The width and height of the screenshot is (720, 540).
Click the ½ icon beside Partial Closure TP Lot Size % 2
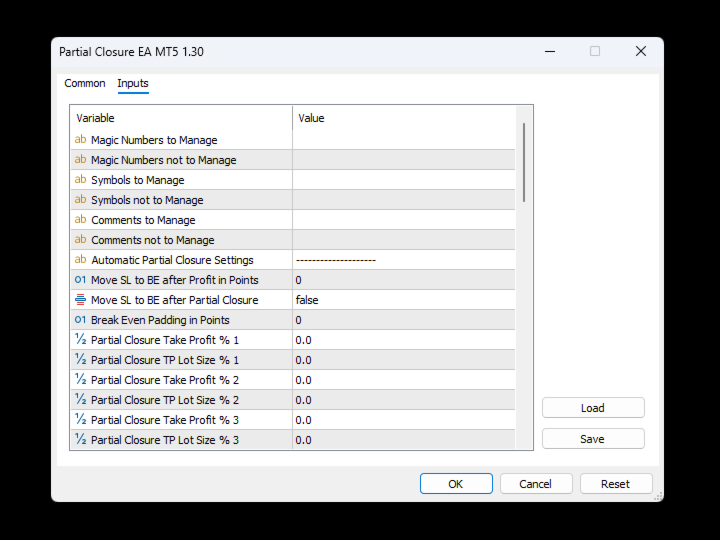[80, 399]
